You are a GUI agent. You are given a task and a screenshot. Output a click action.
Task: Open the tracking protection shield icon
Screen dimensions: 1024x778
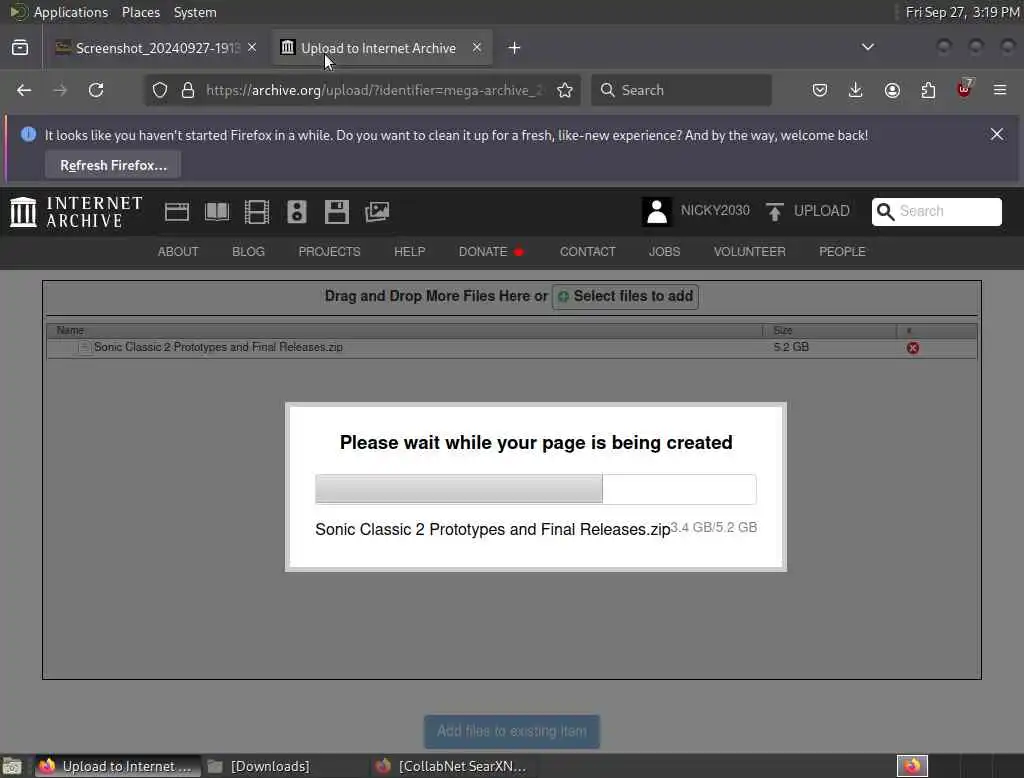pos(160,90)
